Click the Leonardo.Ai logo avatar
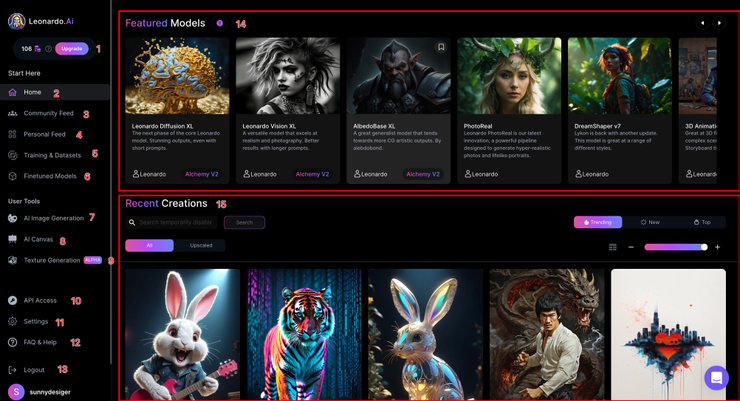 (x=17, y=21)
